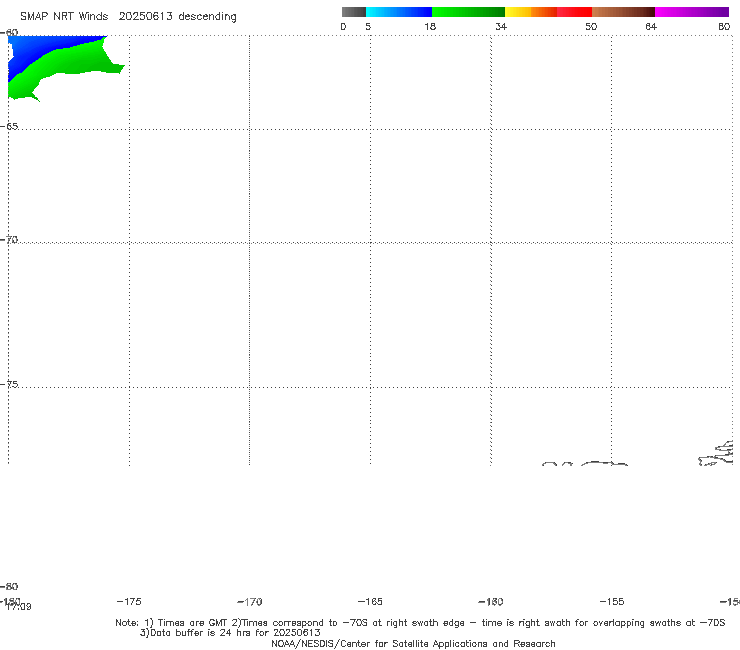This screenshot has height=650, width=740.
Task: Click the 17:09 swath time label
Action: pyautogui.click(x=19, y=607)
